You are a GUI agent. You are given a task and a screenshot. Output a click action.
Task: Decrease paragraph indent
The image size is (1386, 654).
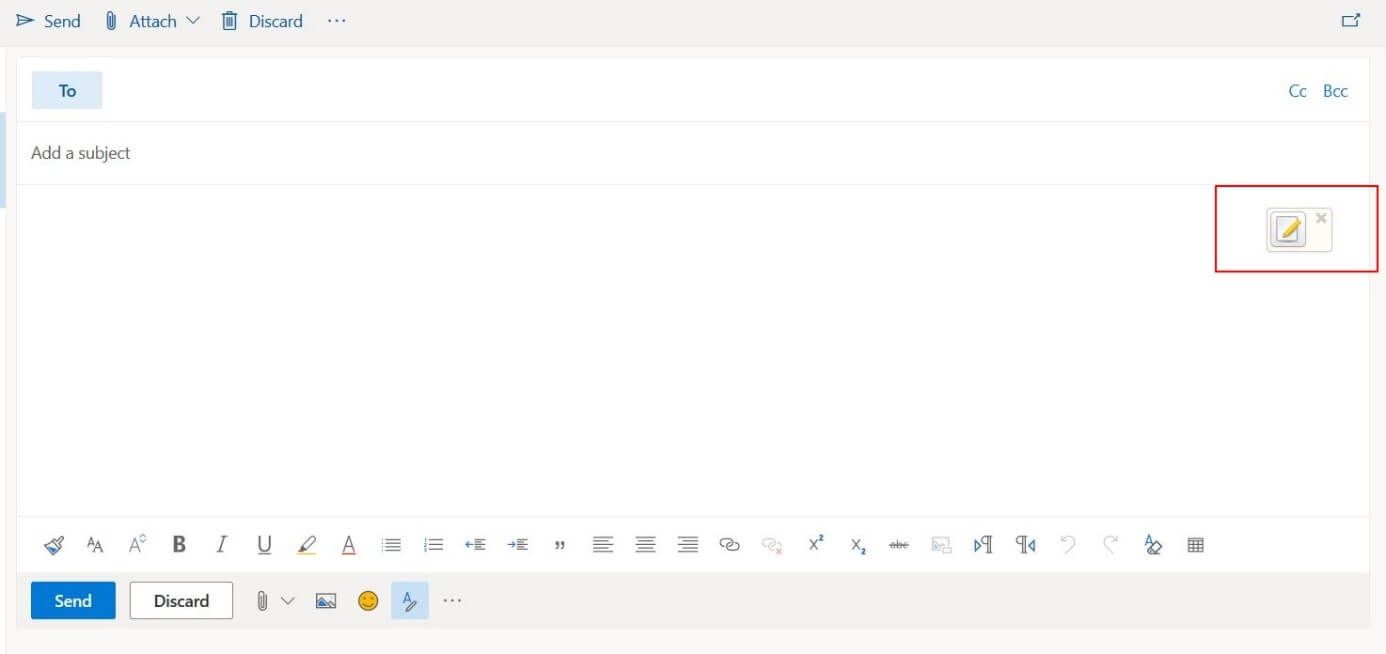[x=475, y=545]
